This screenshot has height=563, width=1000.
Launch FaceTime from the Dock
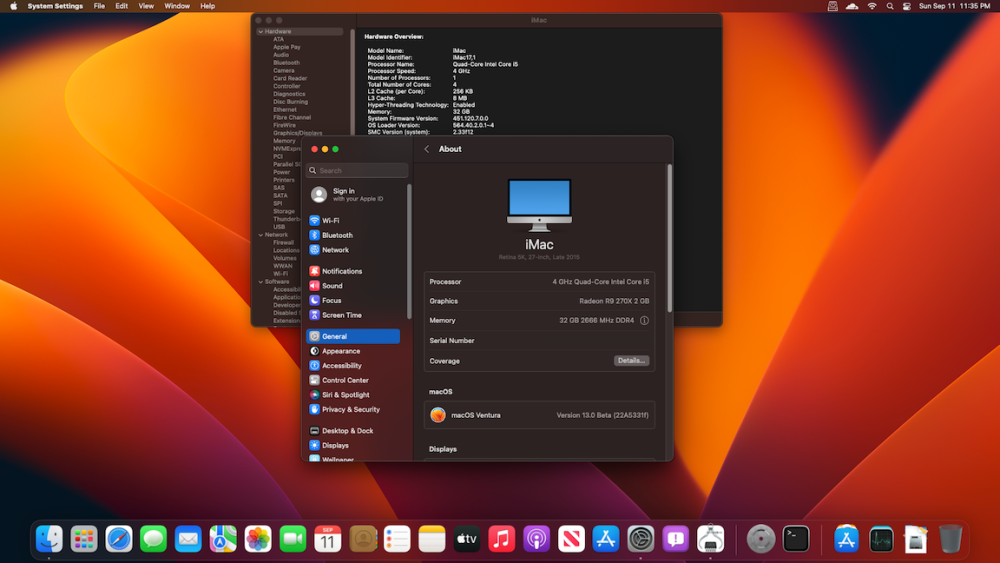click(x=293, y=539)
